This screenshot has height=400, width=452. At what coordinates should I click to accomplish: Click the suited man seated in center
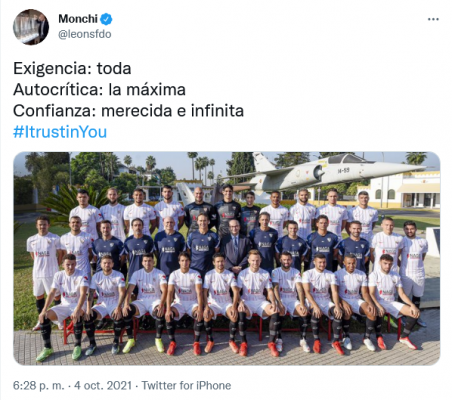point(236,246)
